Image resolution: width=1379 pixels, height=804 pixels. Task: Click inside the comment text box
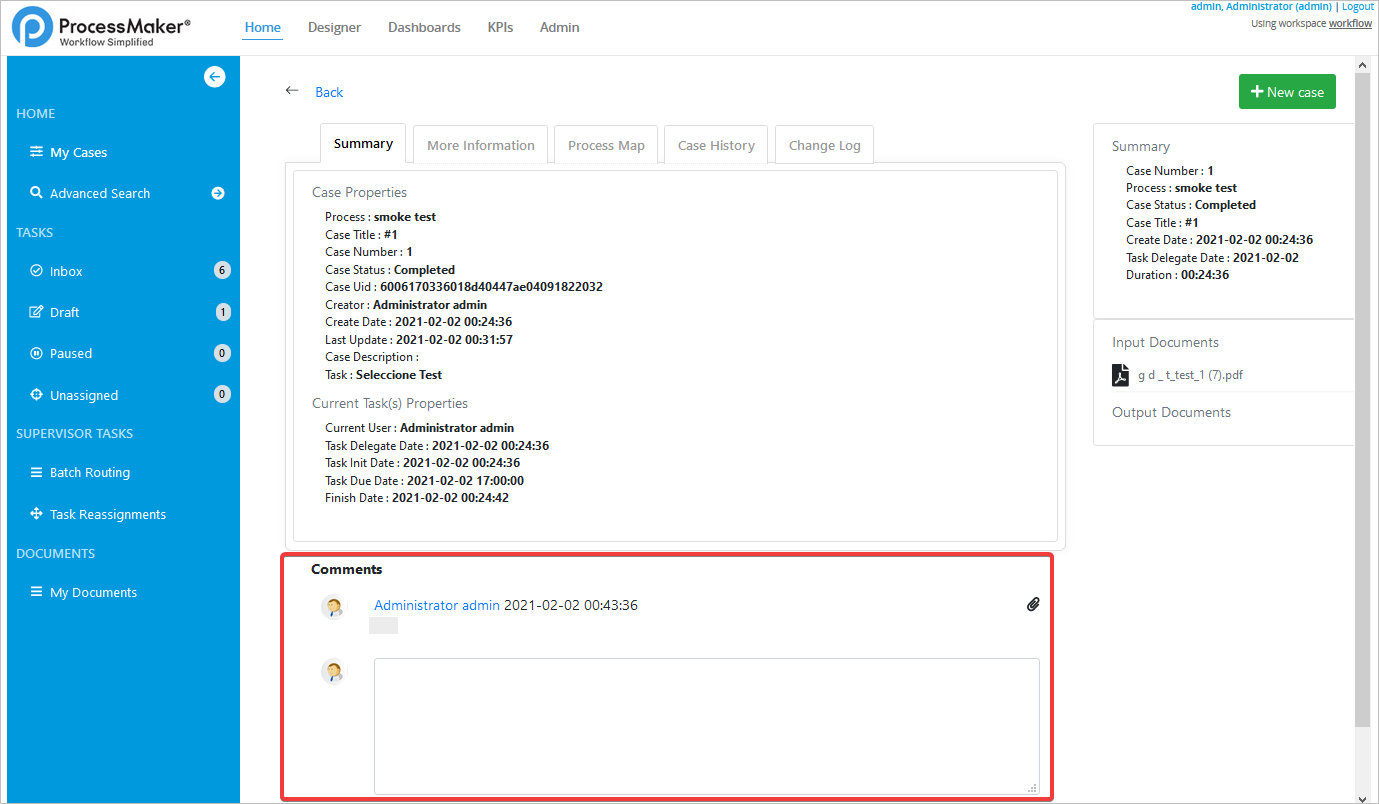tap(706, 726)
